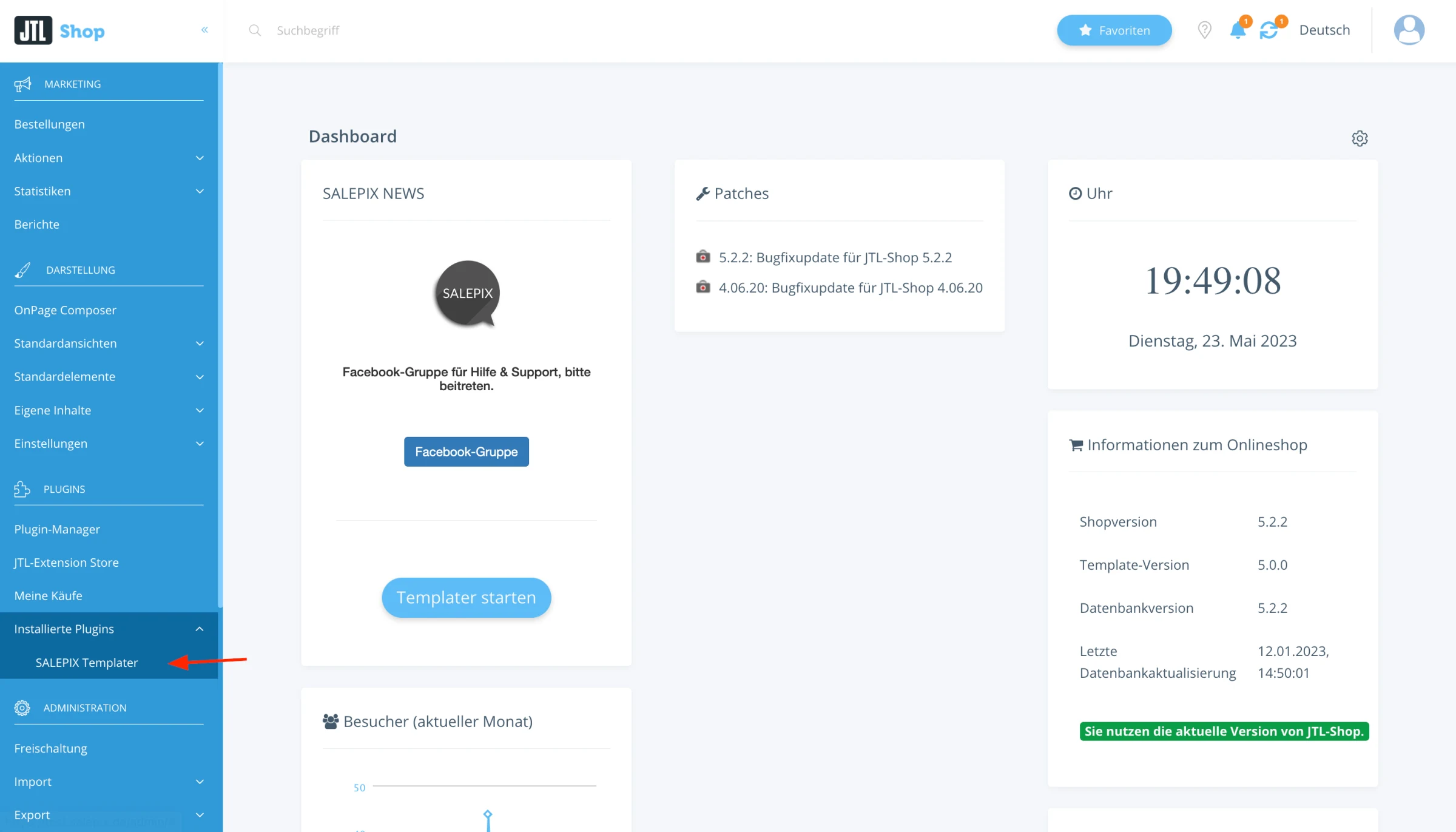
Task: Click the help lightbulb pin icon
Action: pos(1204,30)
